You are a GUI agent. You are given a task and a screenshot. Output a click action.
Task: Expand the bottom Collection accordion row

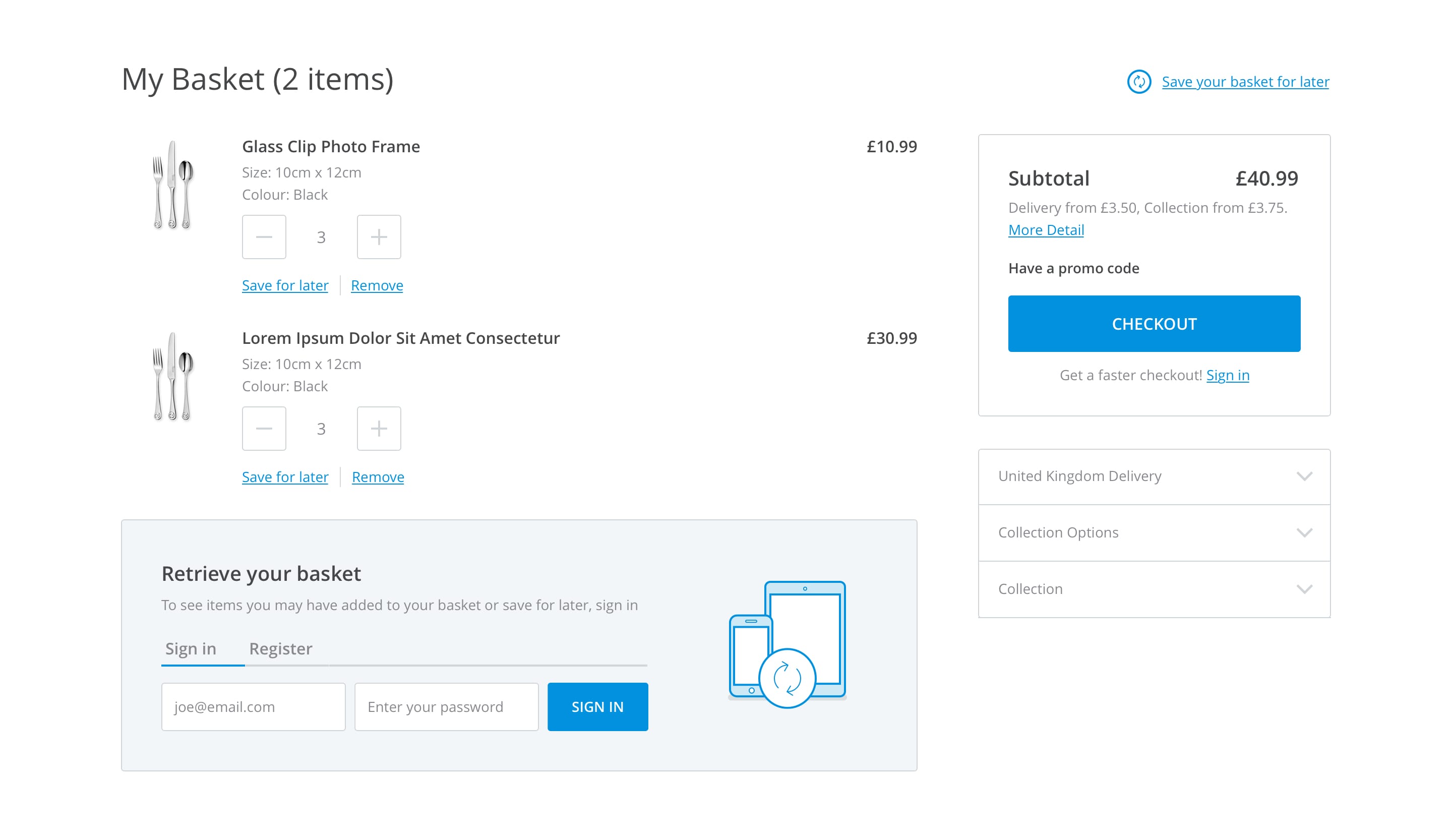coord(1154,589)
